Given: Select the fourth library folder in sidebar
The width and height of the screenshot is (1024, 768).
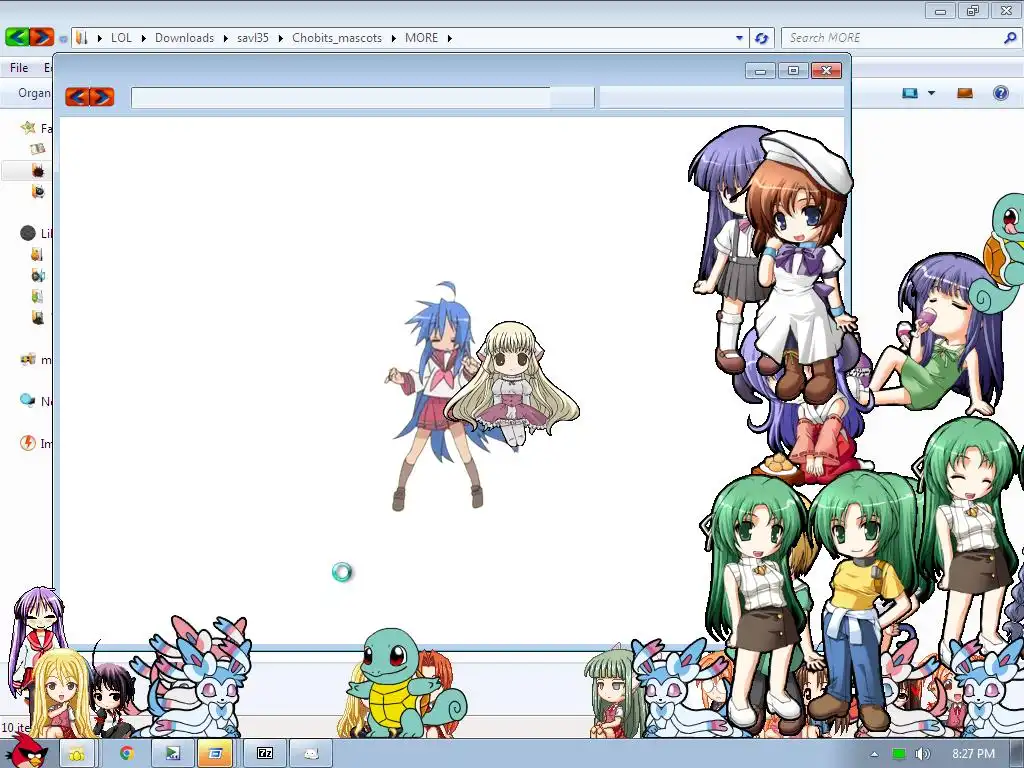Looking at the screenshot, I should click(38, 317).
